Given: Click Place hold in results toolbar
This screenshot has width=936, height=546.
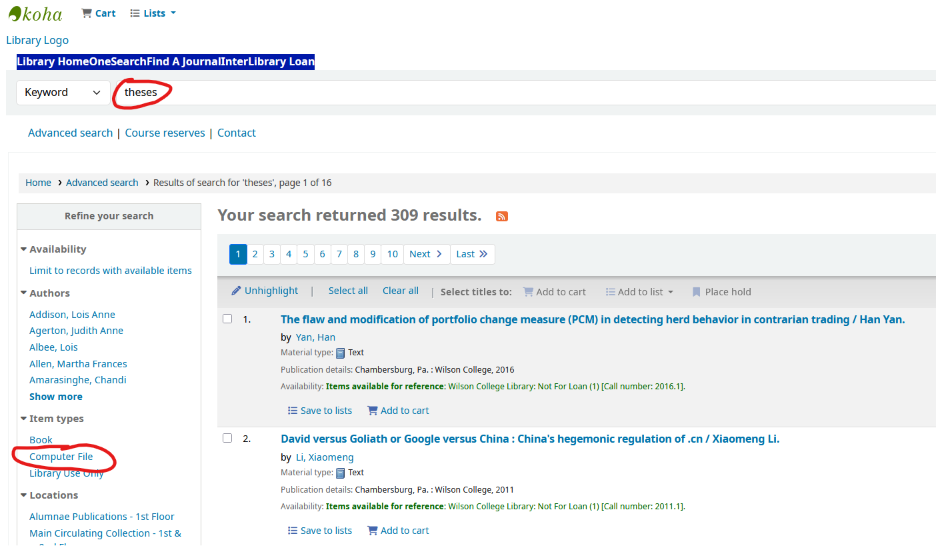Looking at the screenshot, I should point(721,292).
